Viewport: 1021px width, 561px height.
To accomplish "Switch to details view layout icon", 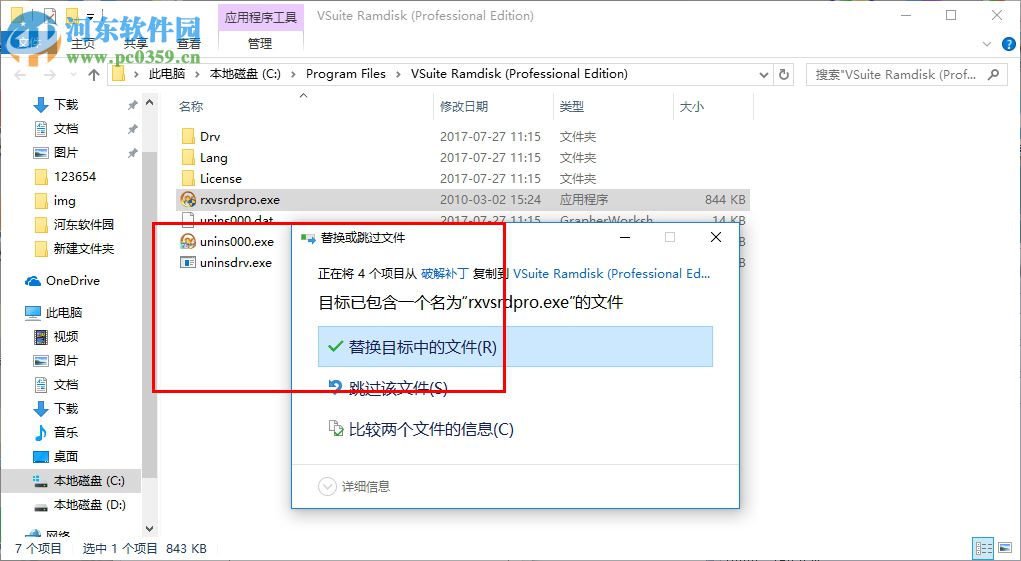I will click(984, 548).
